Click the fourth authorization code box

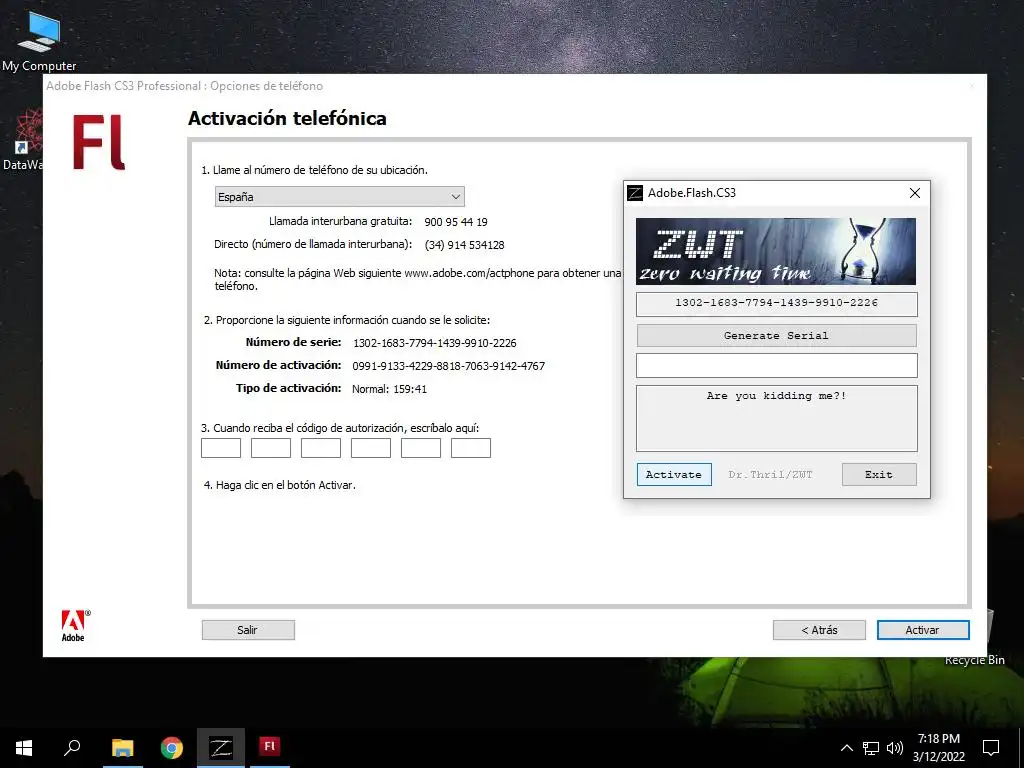[371, 448]
